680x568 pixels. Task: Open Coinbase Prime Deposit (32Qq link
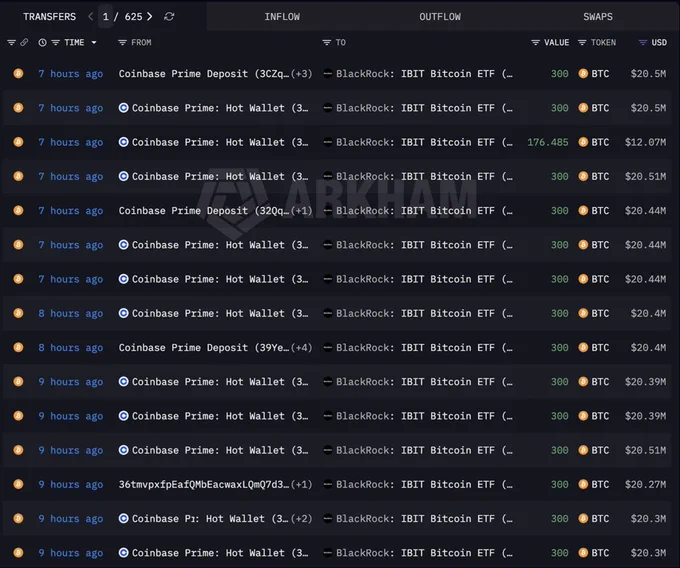coord(203,211)
